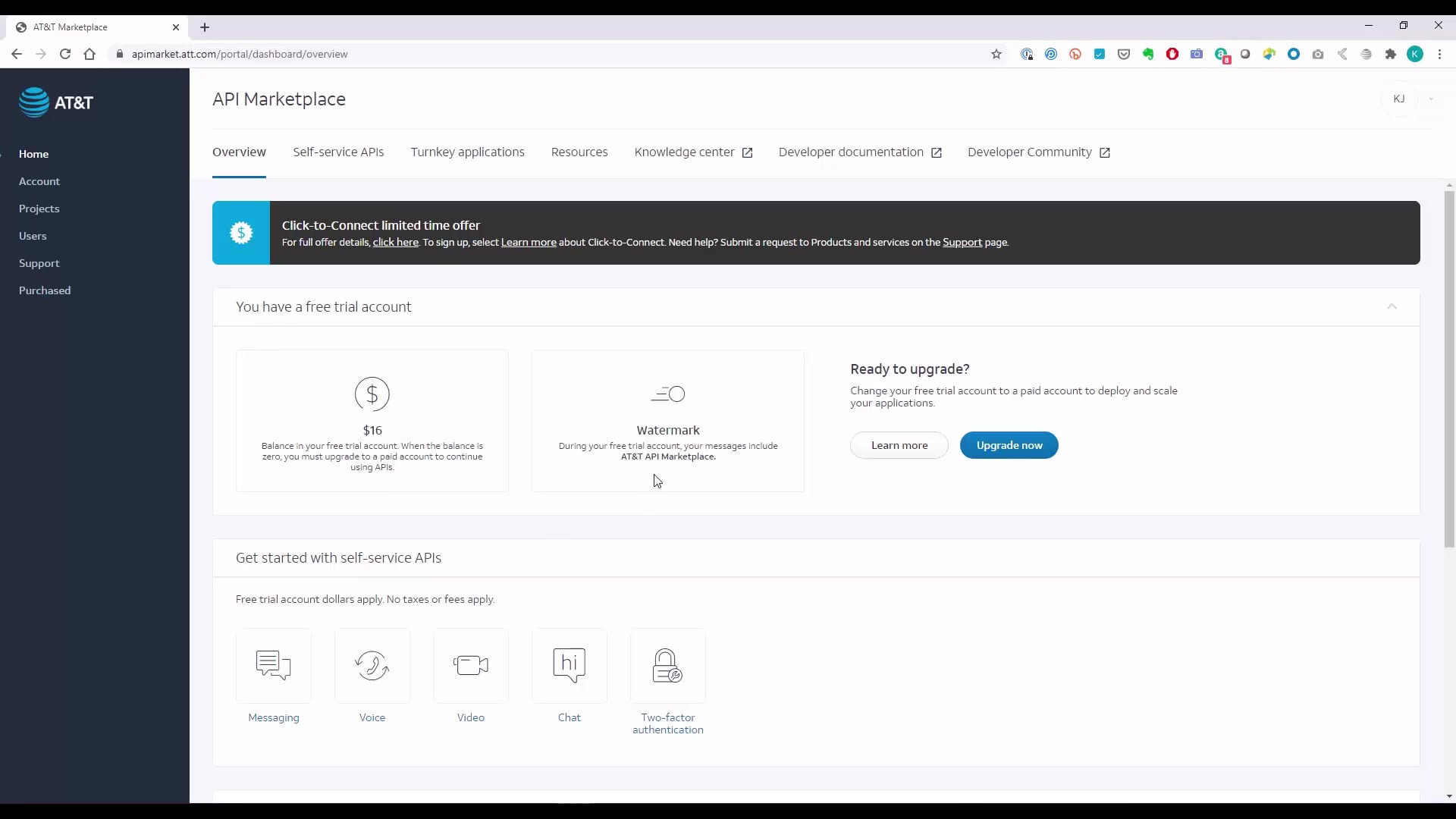Switch to the Overview tab

coord(239,152)
